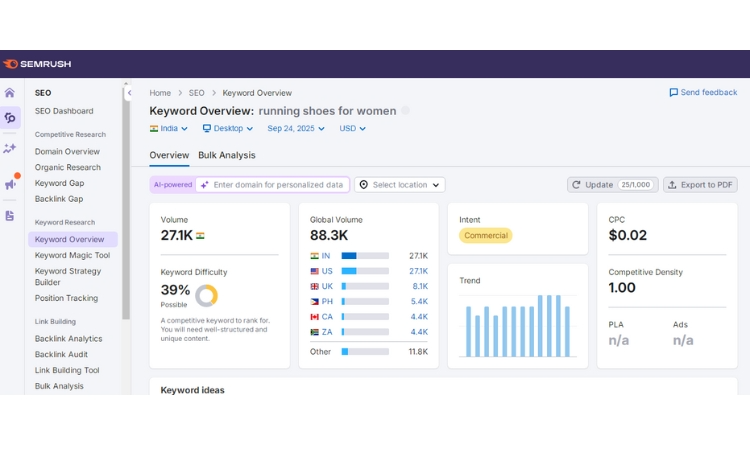Click the domain for personalized data field
The width and height of the screenshot is (750, 450).
[277, 185]
